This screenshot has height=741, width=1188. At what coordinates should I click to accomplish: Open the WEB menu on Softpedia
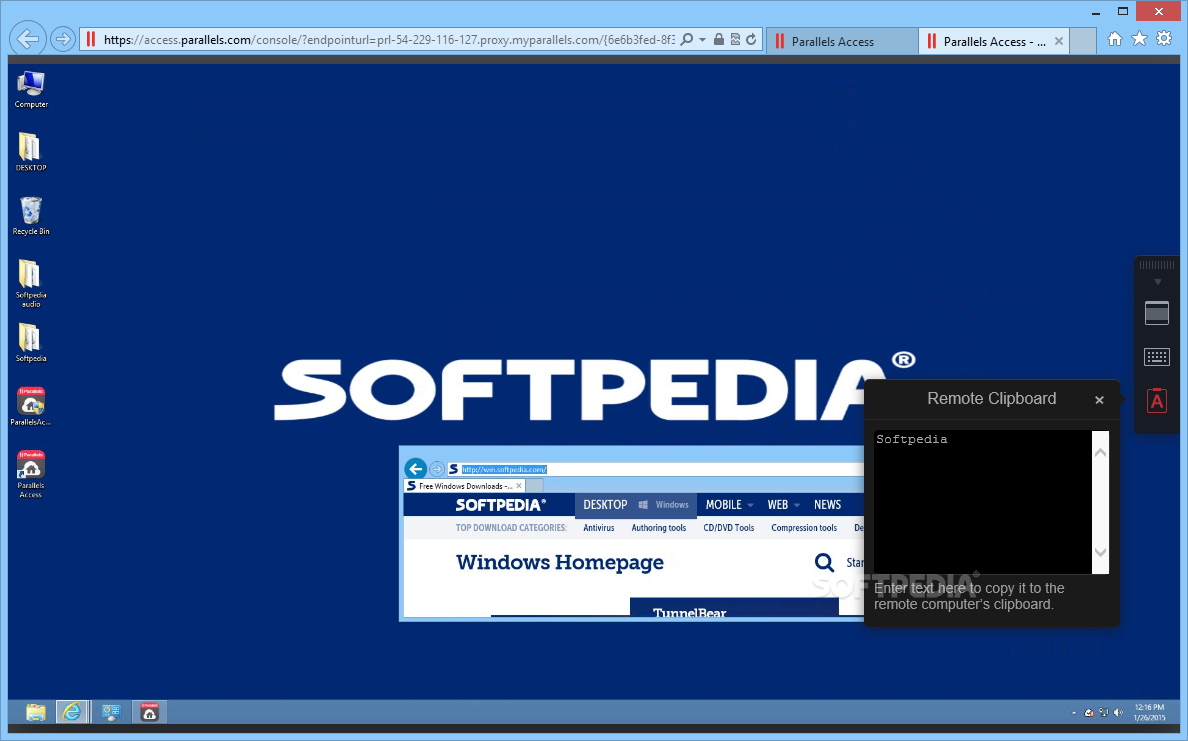pyautogui.click(x=777, y=505)
